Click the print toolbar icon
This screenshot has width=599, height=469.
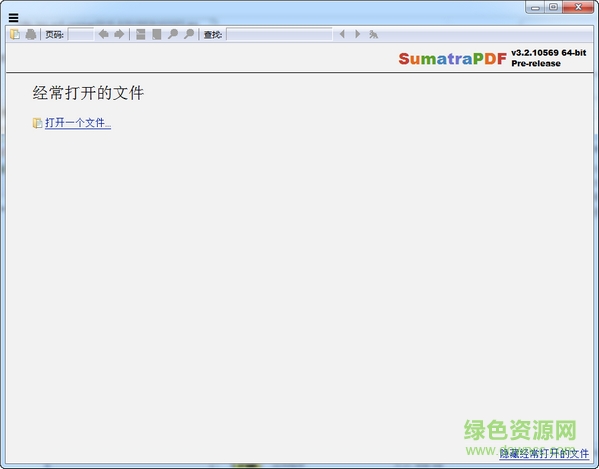pos(31,34)
